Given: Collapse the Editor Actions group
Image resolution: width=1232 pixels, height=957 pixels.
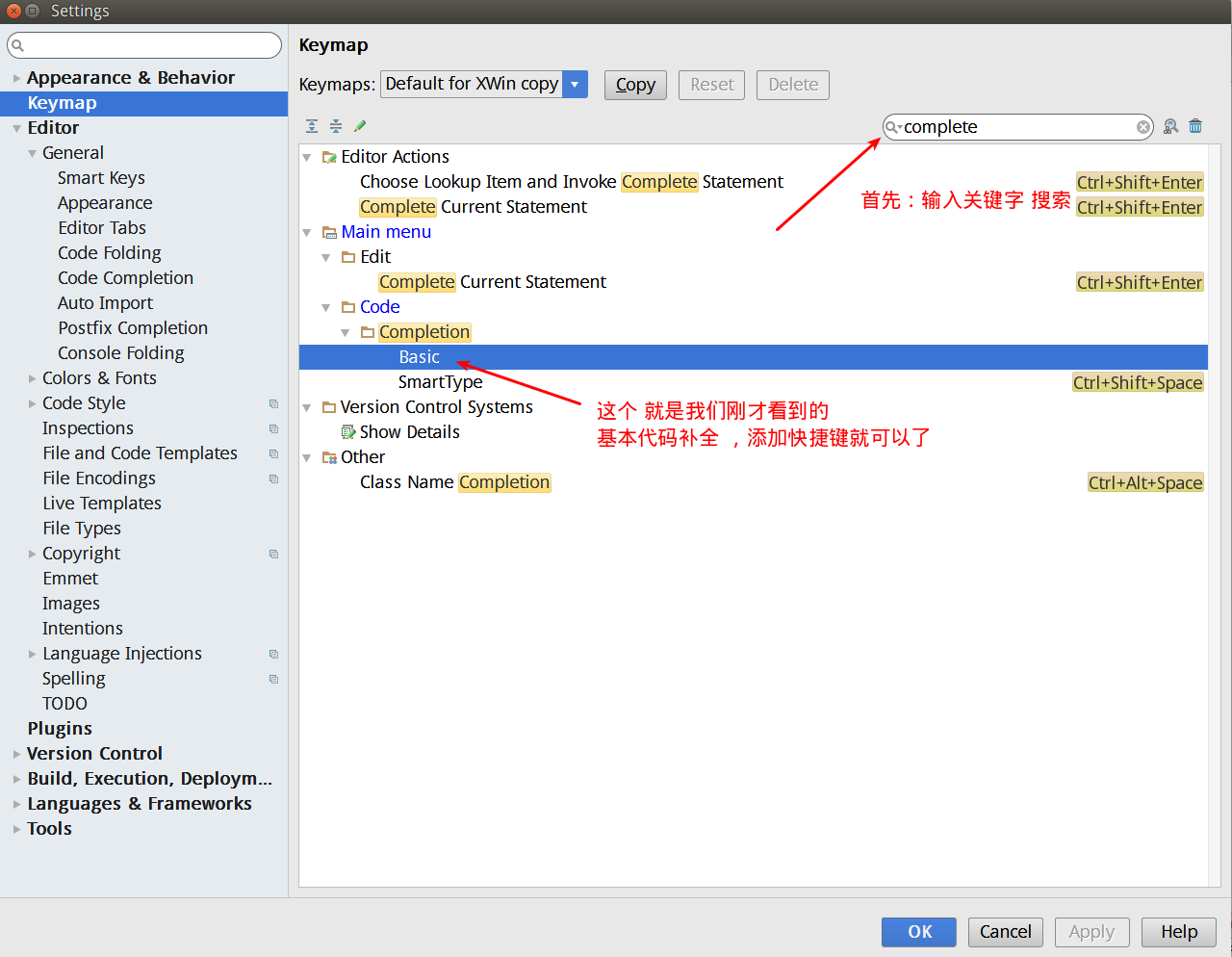Looking at the screenshot, I should (307, 157).
